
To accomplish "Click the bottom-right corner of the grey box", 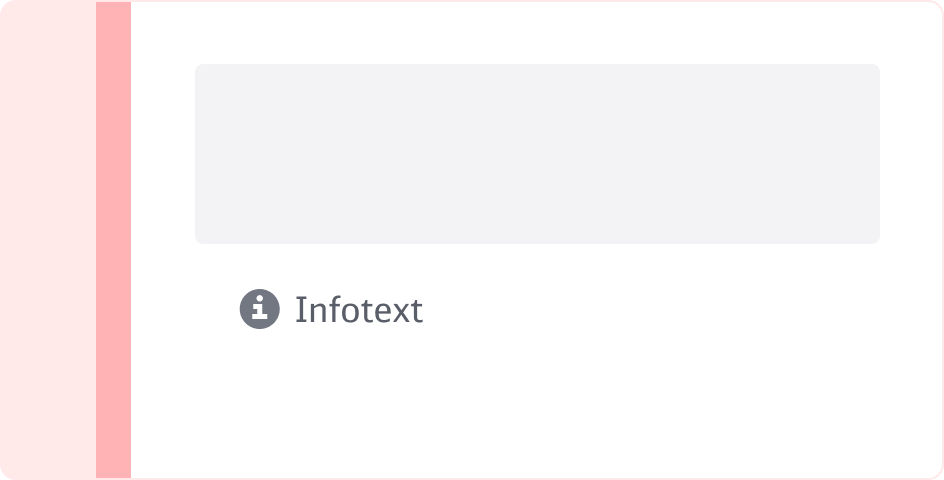I will click(x=876, y=240).
